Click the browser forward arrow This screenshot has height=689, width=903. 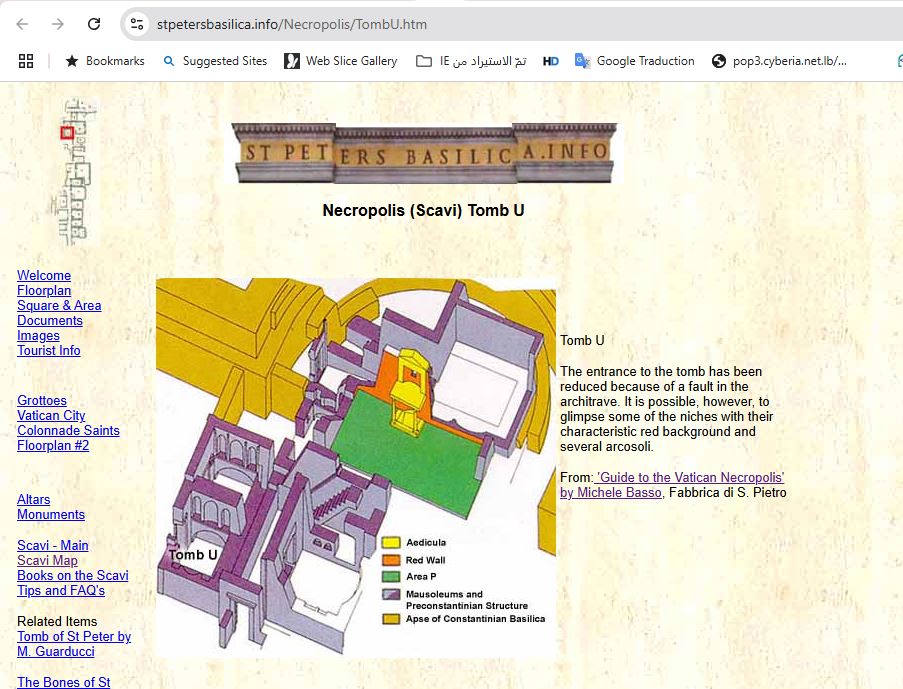(58, 24)
